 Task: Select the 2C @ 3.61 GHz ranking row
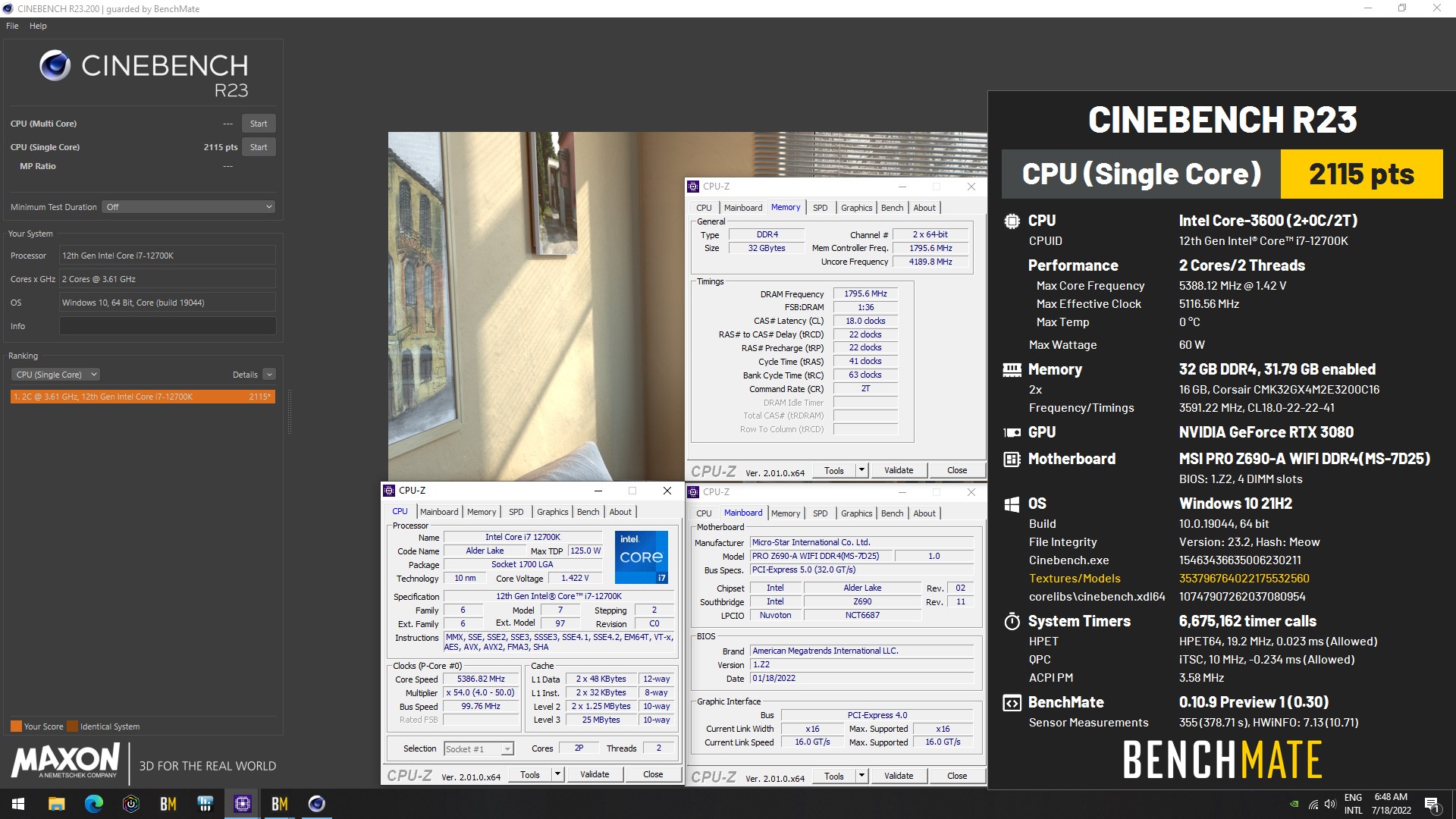(x=143, y=397)
